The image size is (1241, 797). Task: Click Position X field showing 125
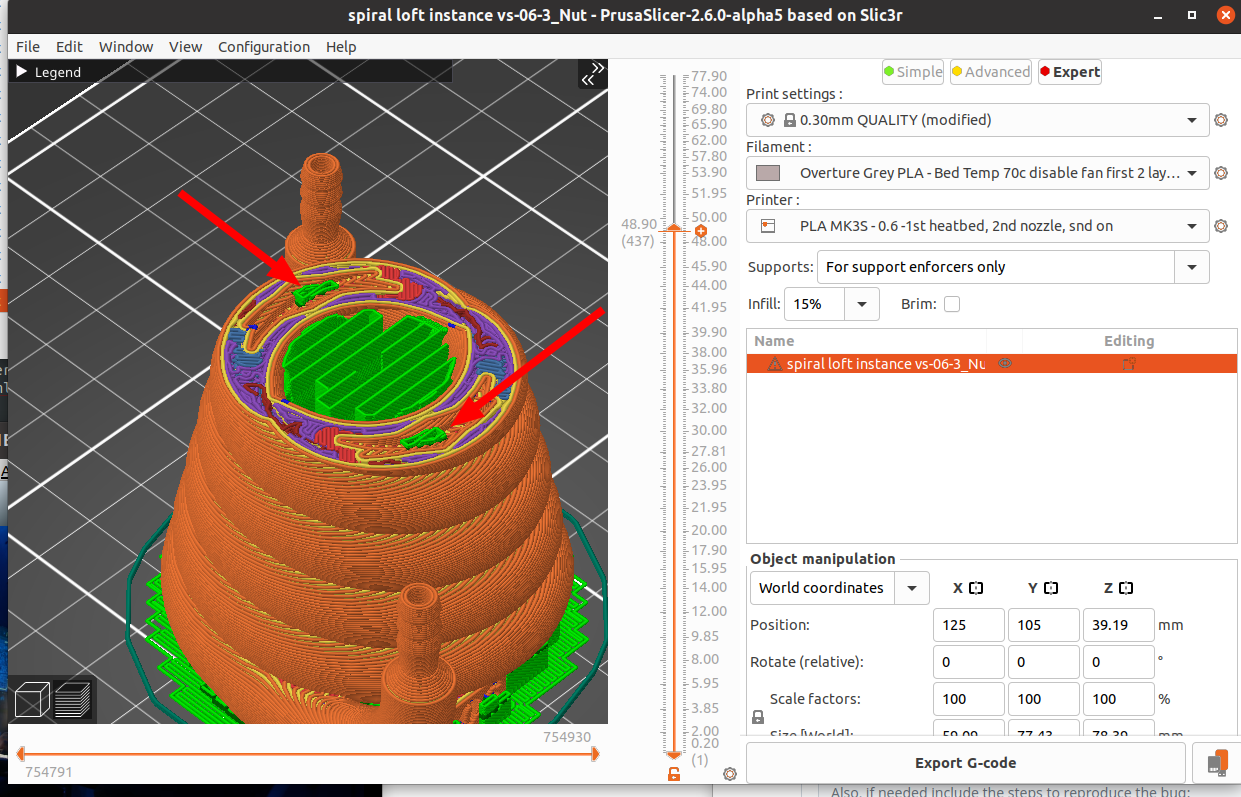(x=968, y=625)
